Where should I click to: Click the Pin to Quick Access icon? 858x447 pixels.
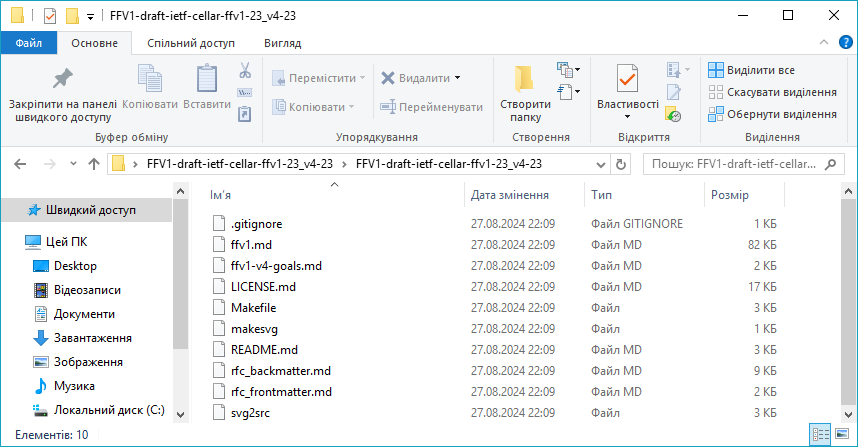coord(63,80)
